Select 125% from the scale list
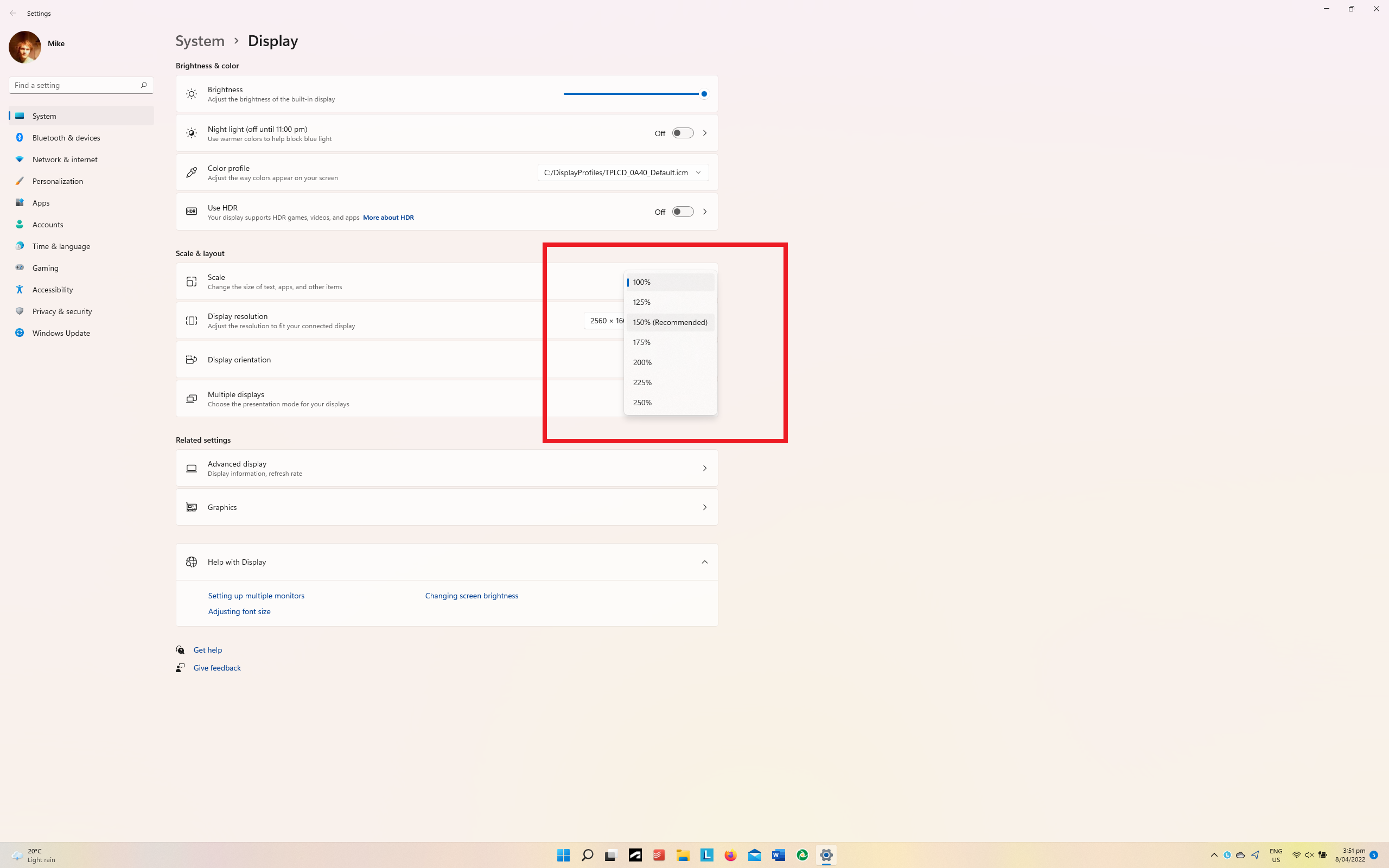Viewport: 1389px width, 868px height. click(x=642, y=302)
